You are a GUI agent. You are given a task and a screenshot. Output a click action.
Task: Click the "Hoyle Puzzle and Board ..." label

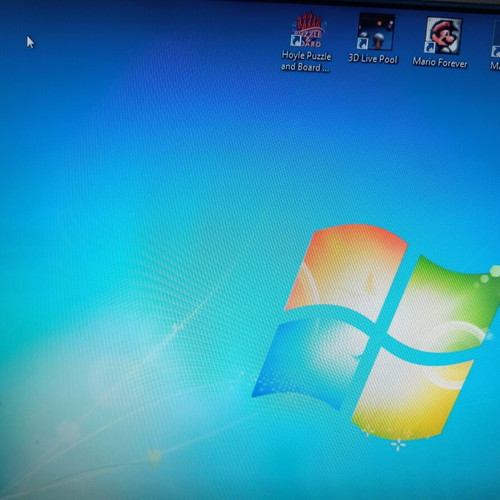click(306, 61)
